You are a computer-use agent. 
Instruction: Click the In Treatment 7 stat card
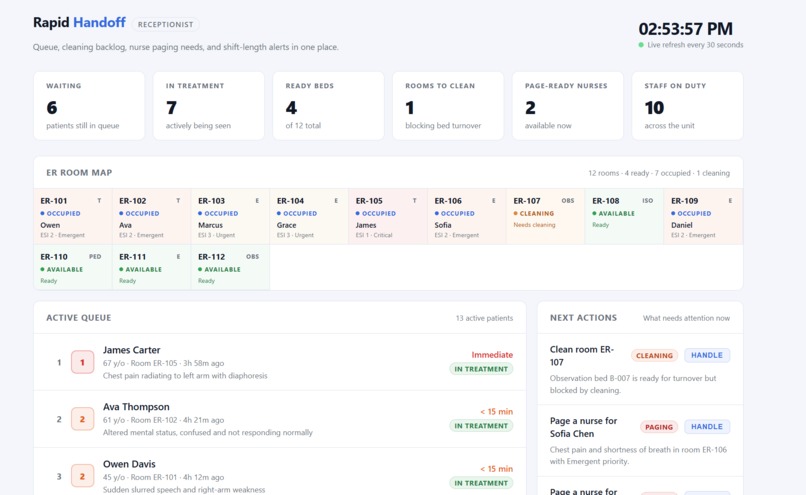(x=209, y=106)
